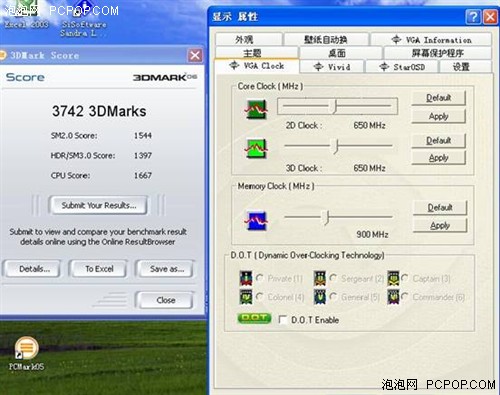The image size is (500, 395).
Task: Click Apply for the 3D clock
Action: pos(439,158)
